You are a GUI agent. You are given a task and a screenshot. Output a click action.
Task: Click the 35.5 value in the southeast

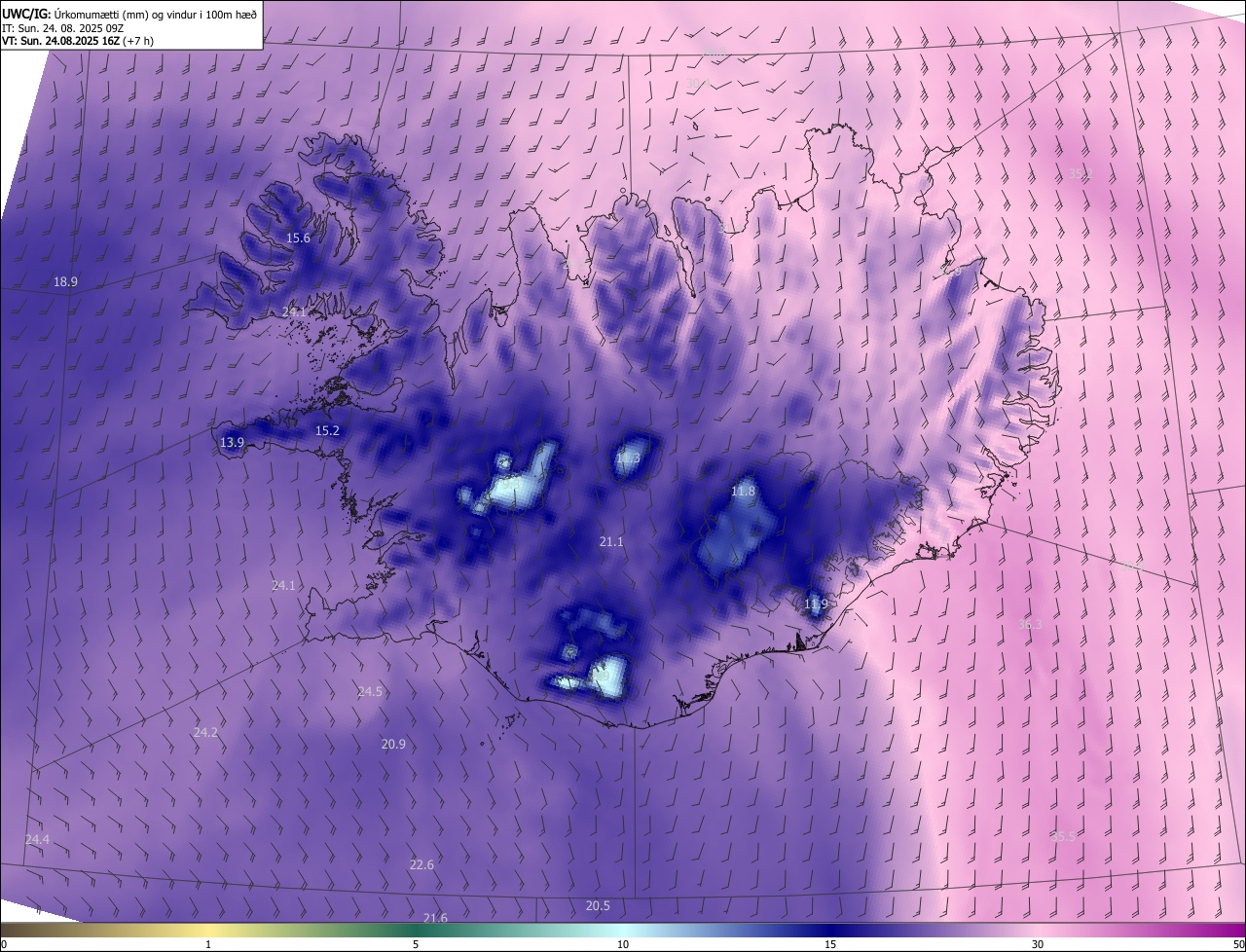1063,836
